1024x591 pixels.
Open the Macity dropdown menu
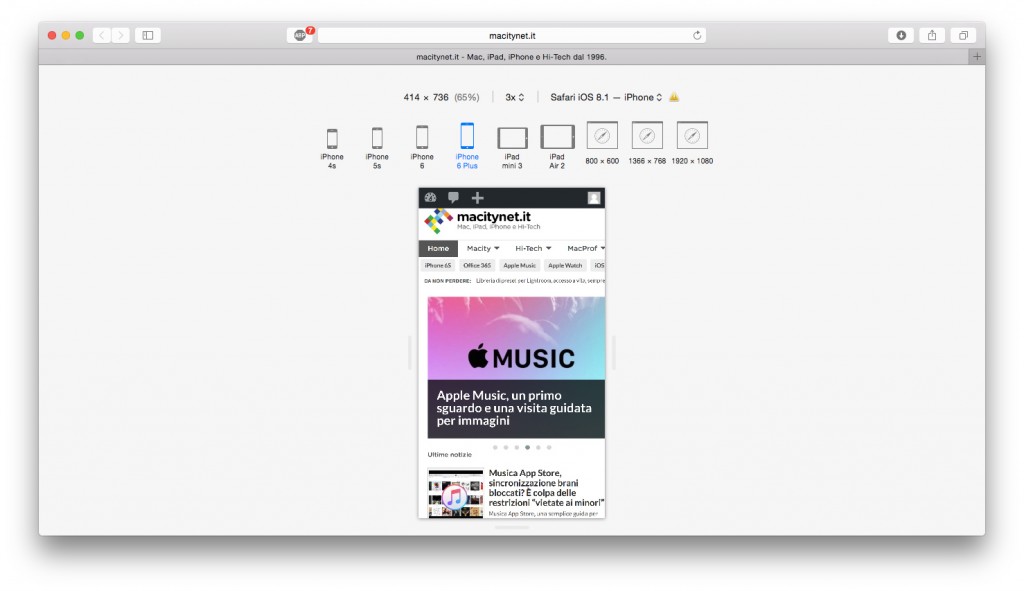481,248
